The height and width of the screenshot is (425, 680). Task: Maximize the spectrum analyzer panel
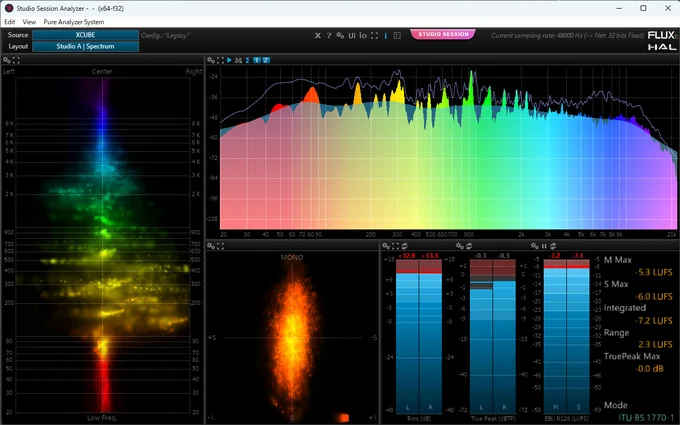pyautogui.click(x=220, y=60)
